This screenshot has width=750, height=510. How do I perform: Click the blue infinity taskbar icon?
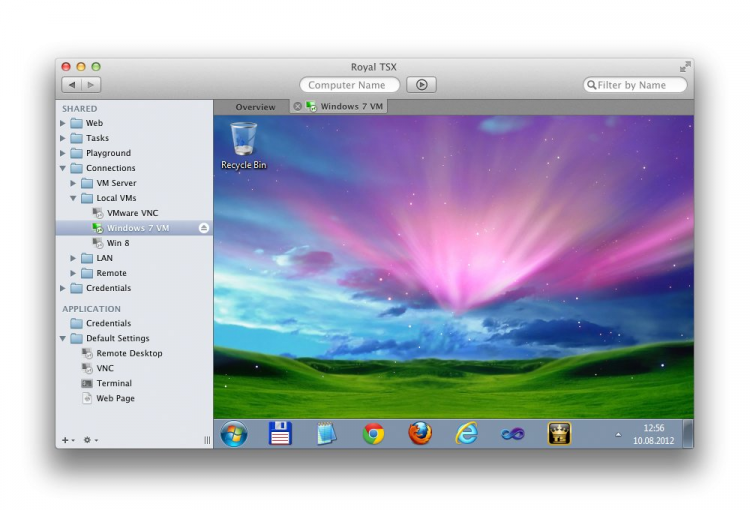tap(513, 434)
